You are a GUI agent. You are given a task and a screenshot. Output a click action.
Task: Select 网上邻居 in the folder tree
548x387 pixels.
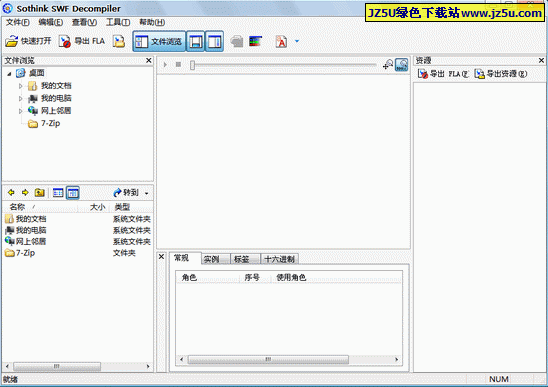(56, 111)
